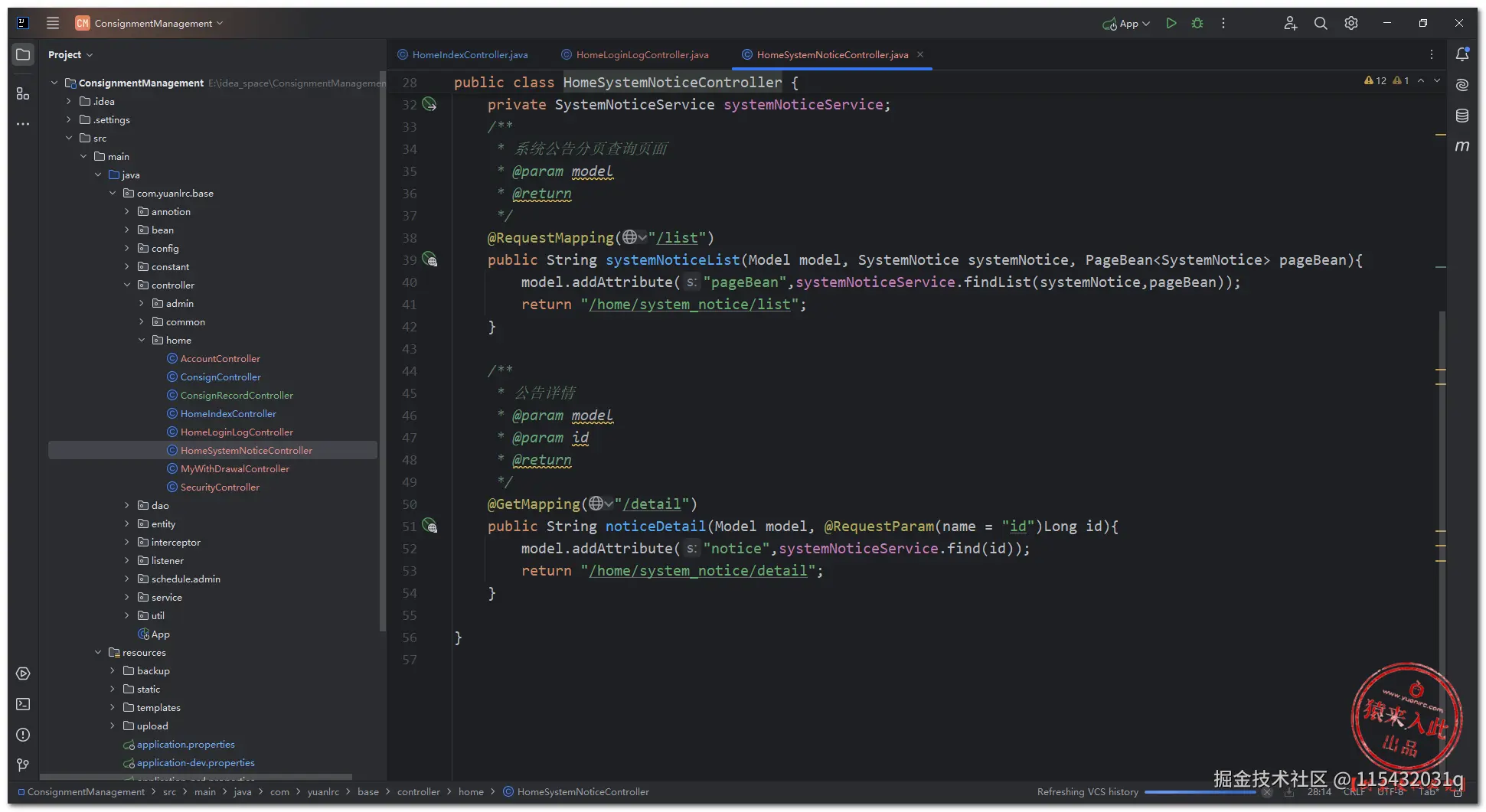Open AccountController in the project tree
This screenshot has height=812, width=1486.
pos(220,358)
